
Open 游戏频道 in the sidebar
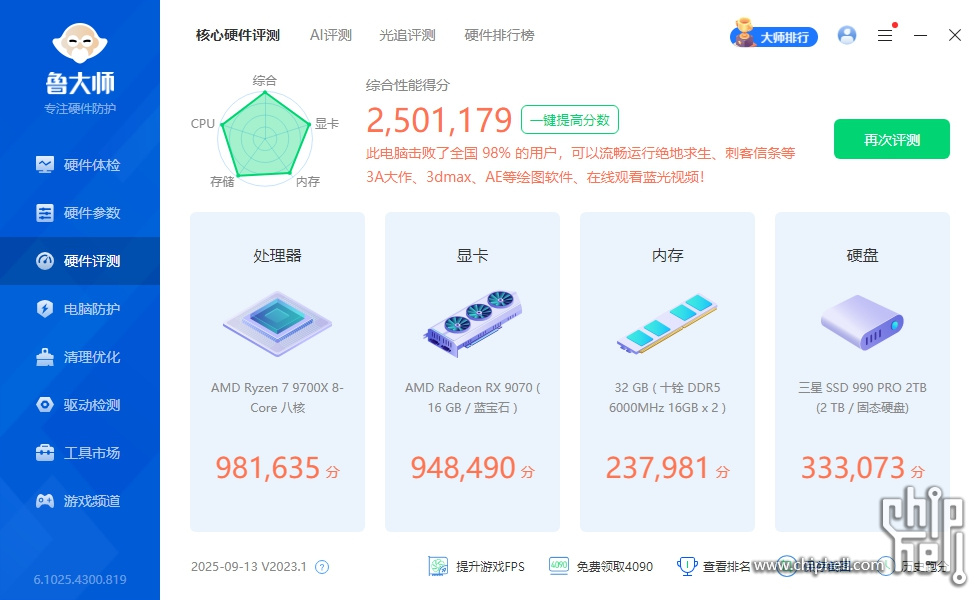click(x=79, y=501)
